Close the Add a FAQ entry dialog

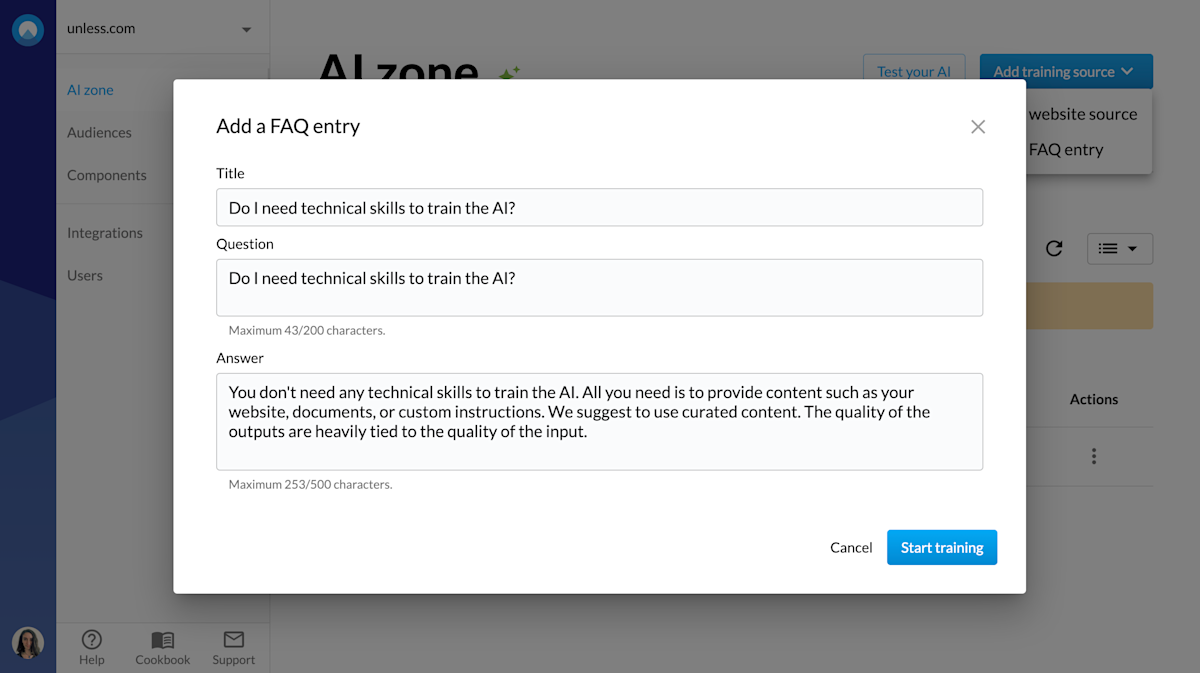pos(978,126)
